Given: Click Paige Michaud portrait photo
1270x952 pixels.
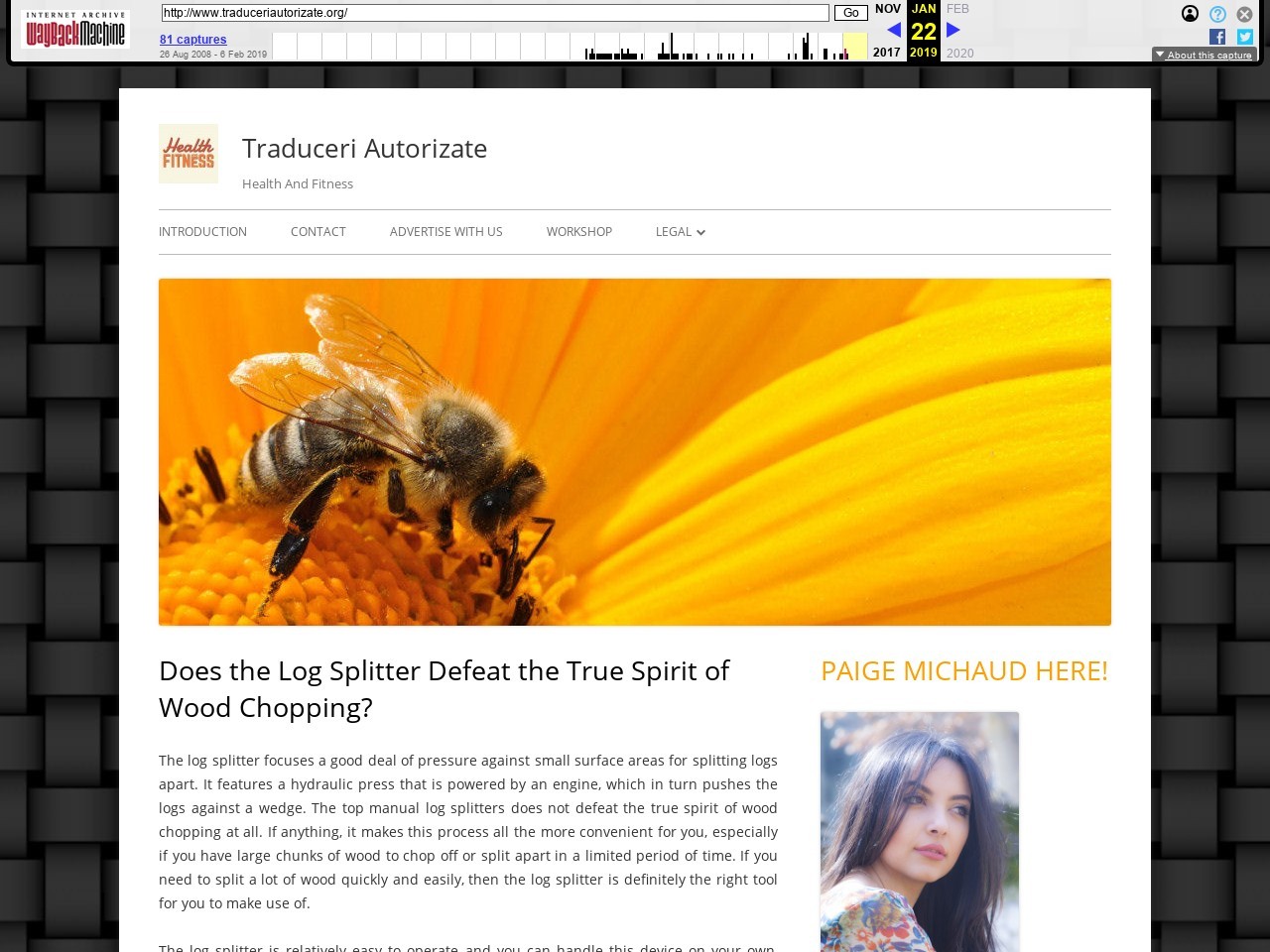Looking at the screenshot, I should (x=919, y=831).
